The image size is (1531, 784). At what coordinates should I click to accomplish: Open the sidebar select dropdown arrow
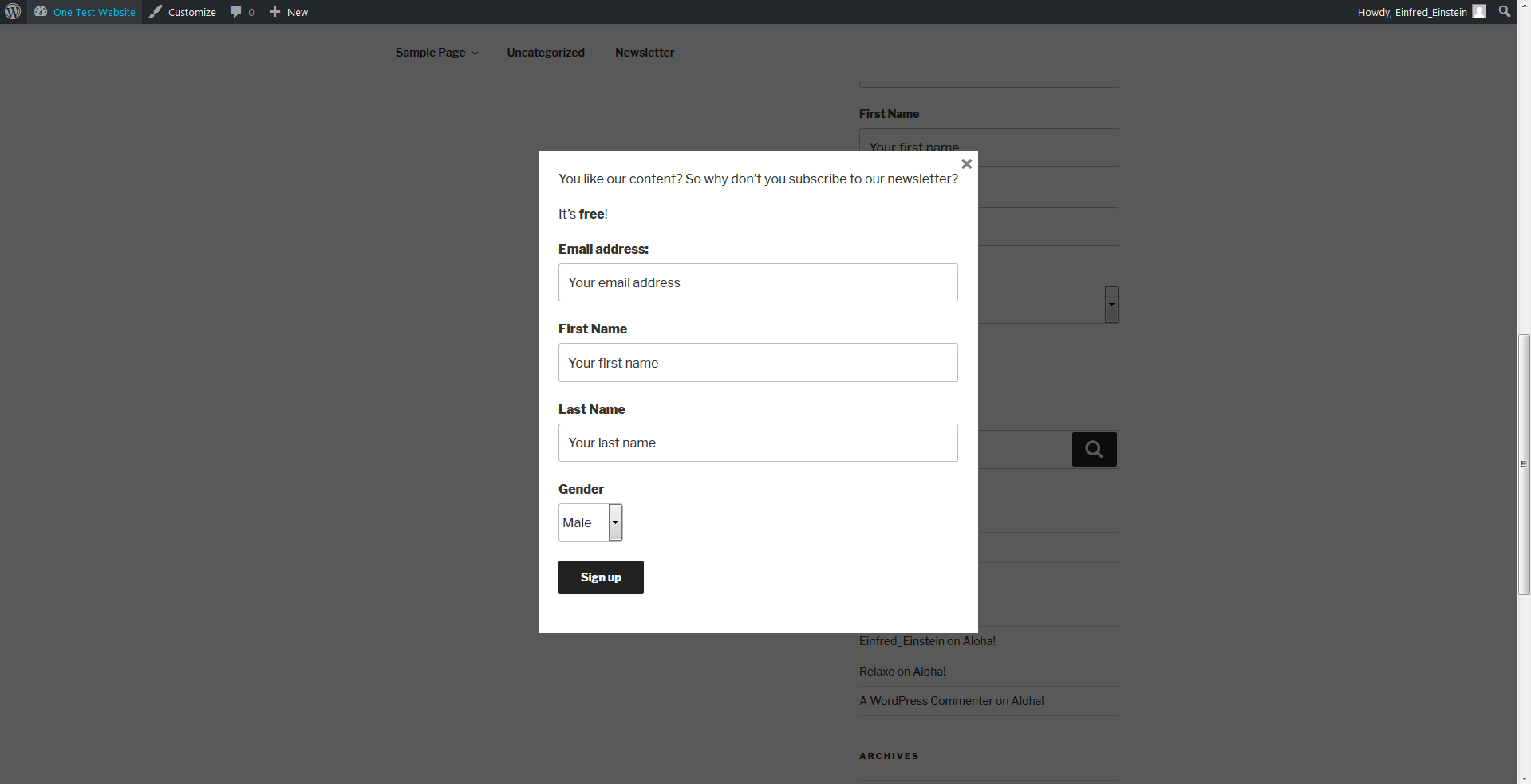pyautogui.click(x=1111, y=305)
